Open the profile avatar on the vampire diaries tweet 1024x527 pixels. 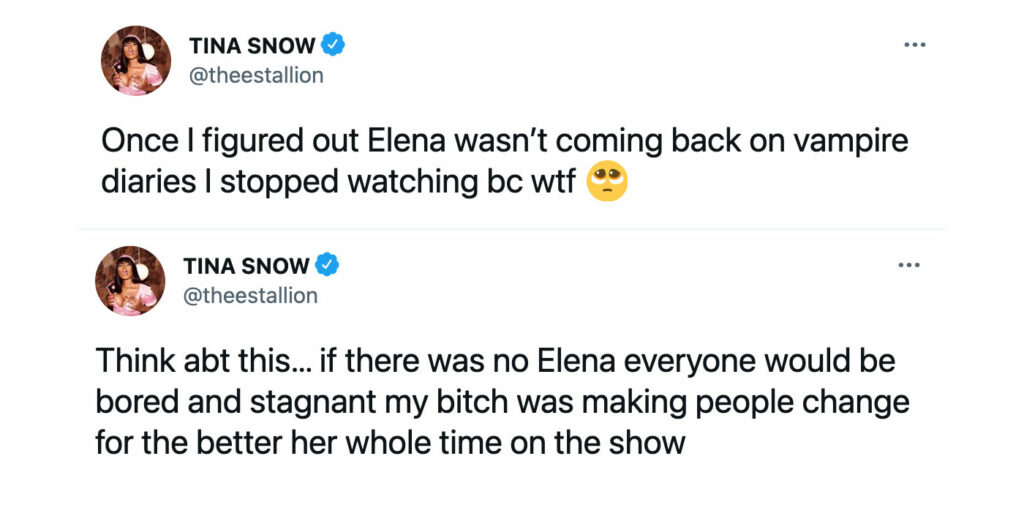coord(136,61)
